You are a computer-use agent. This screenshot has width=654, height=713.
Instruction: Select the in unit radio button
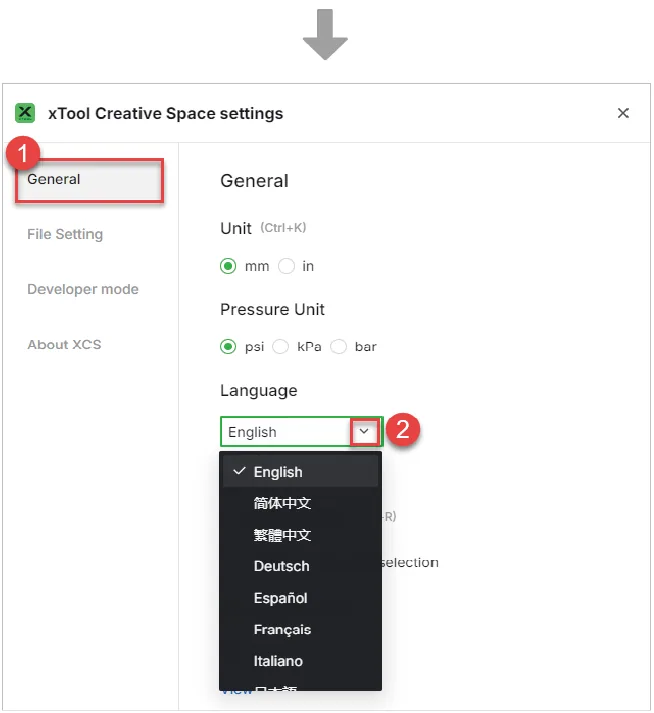(286, 266)
